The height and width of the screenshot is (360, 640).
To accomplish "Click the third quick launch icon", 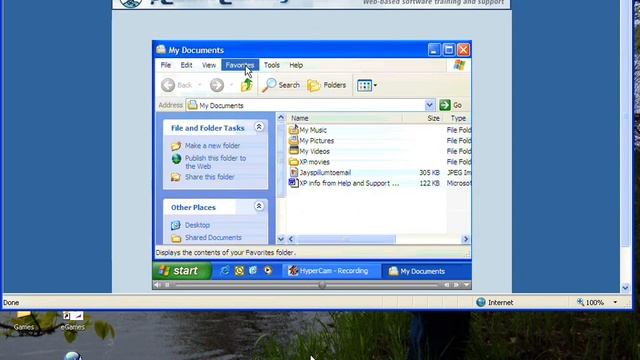I will 253,271.
